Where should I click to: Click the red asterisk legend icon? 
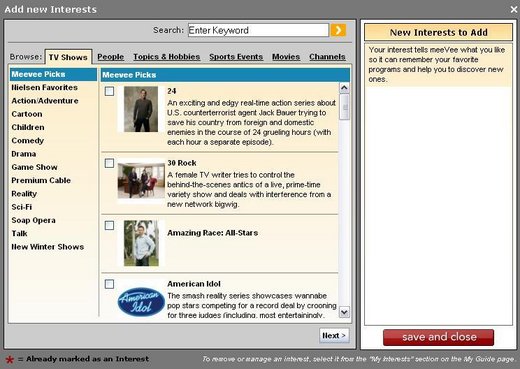(x=10, y=360)
